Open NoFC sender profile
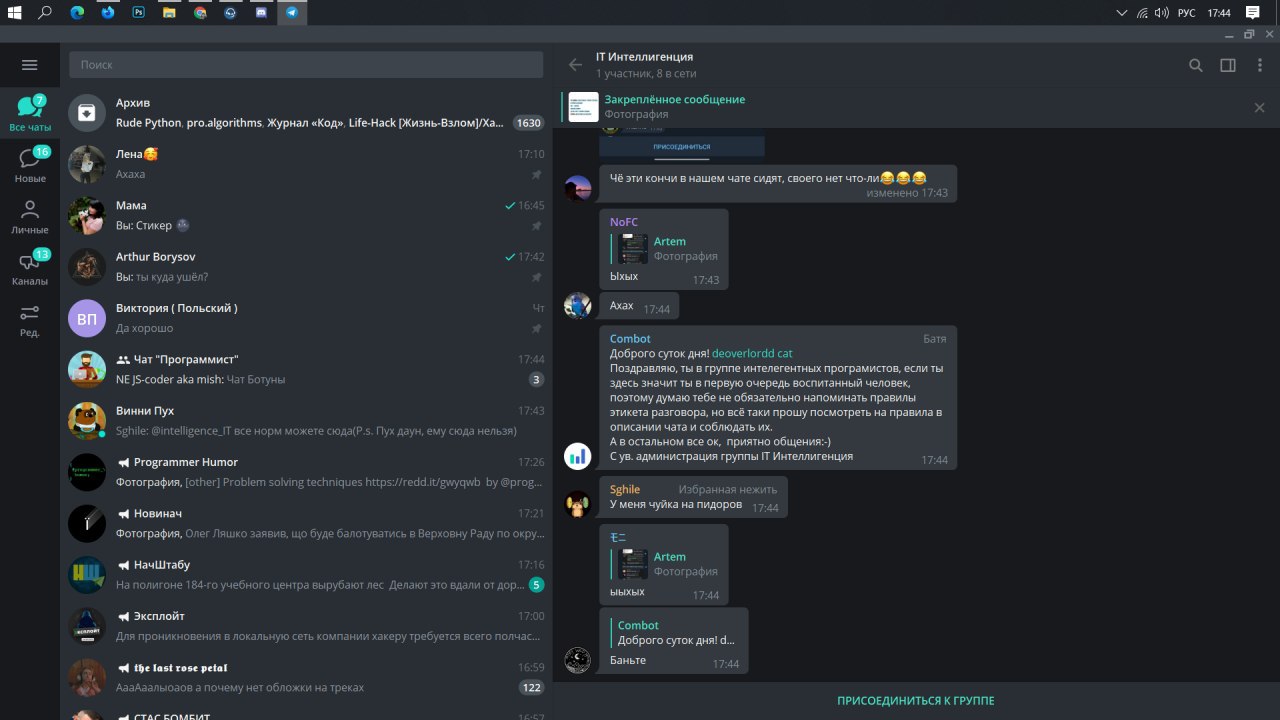The height and width of the screenshot is (720, 1280). tap(624, 222)
